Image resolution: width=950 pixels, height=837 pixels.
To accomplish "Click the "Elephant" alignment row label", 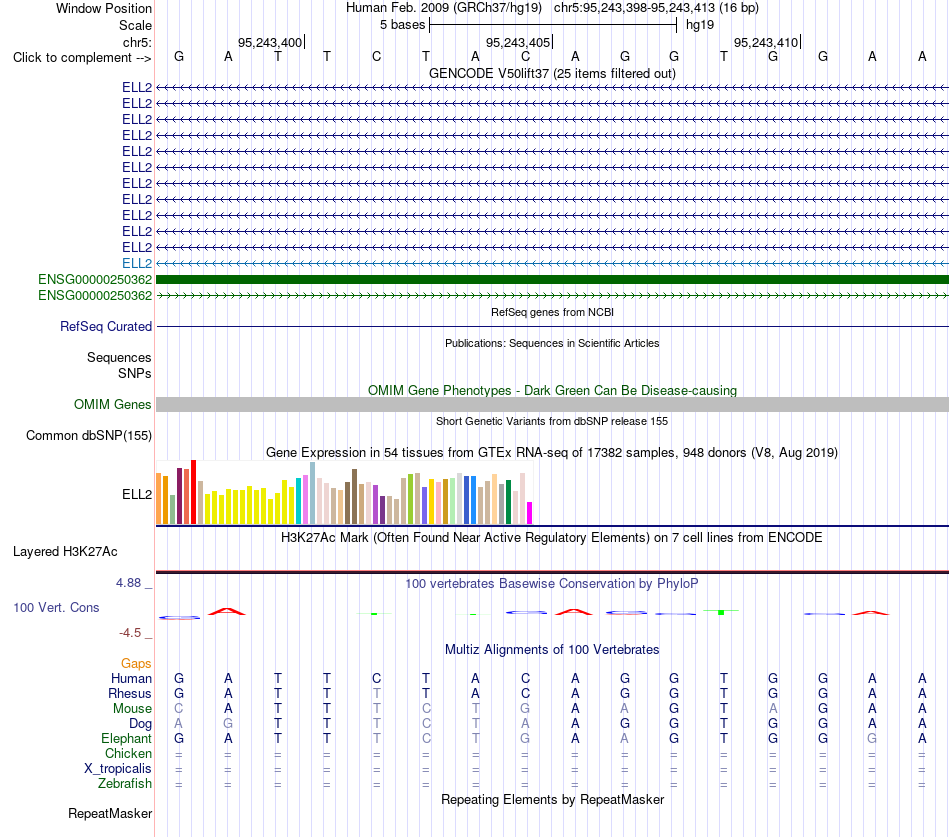I will click(126, 738).
